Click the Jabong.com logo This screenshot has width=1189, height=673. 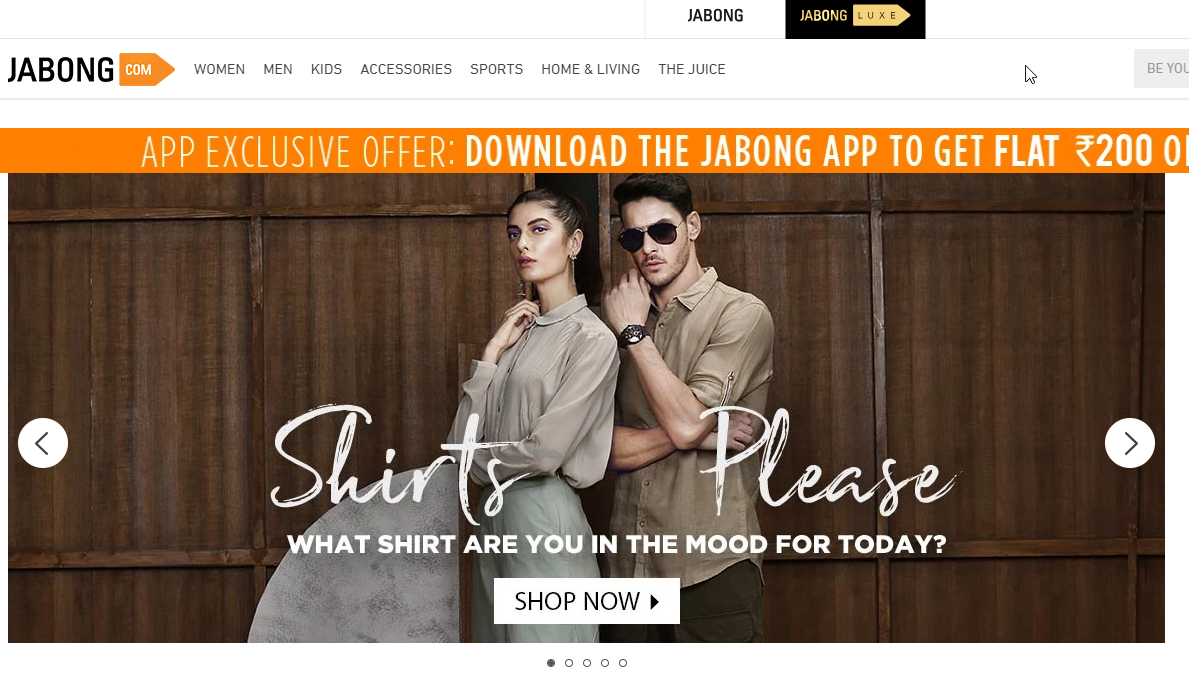pyautogui.click(x=91, y=70)
